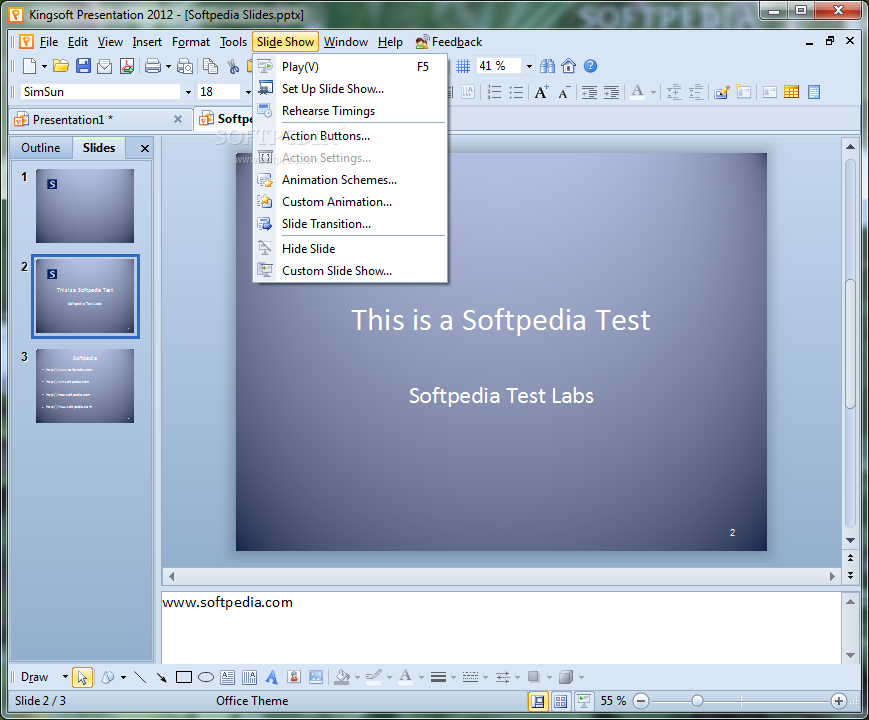Open Find with the binoculars icon
869x720 pixels.
(x=547, y=66)
